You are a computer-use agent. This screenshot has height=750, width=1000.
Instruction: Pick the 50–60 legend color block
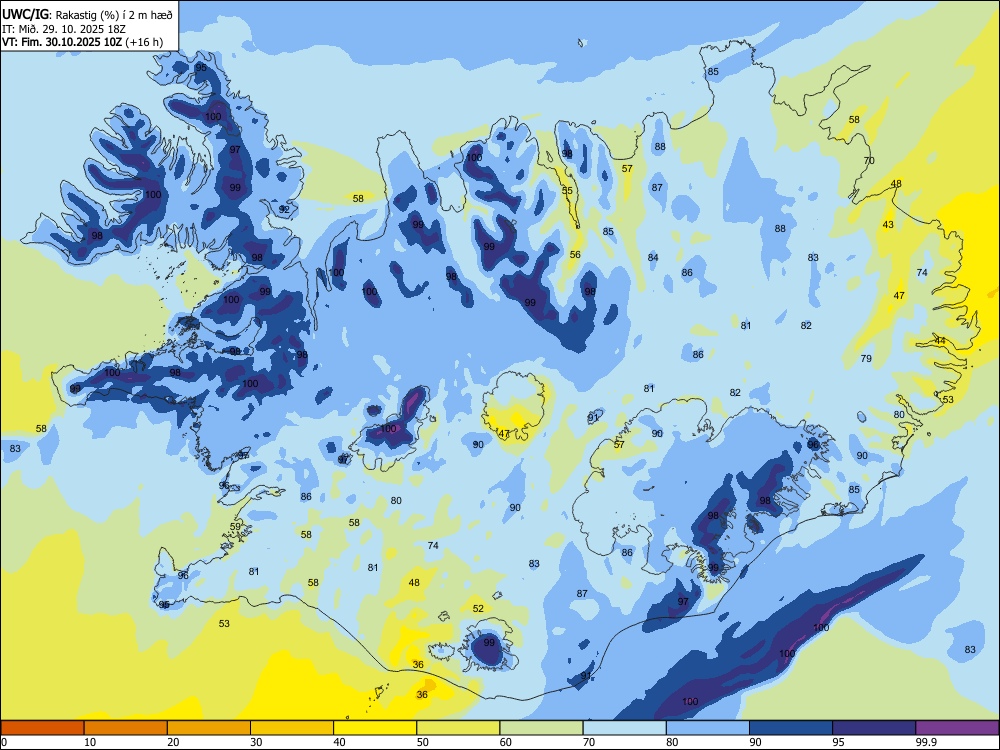458,728
